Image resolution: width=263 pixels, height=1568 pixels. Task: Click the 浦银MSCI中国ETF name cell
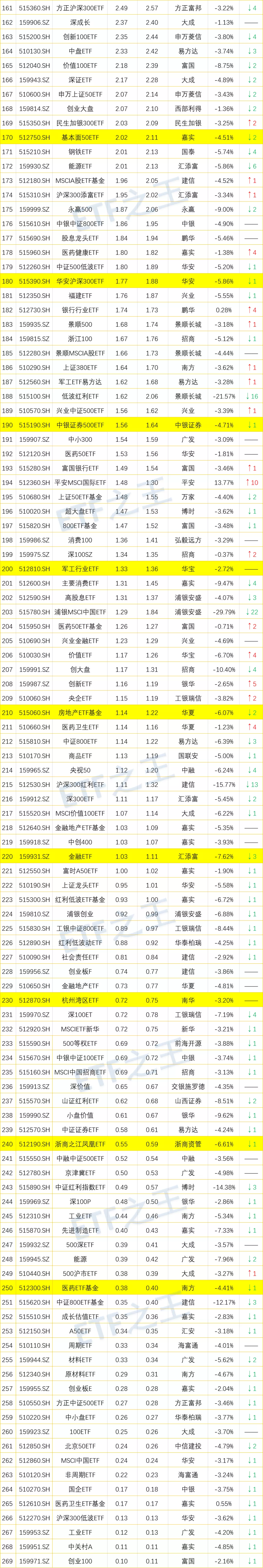[x=80, y=612]
